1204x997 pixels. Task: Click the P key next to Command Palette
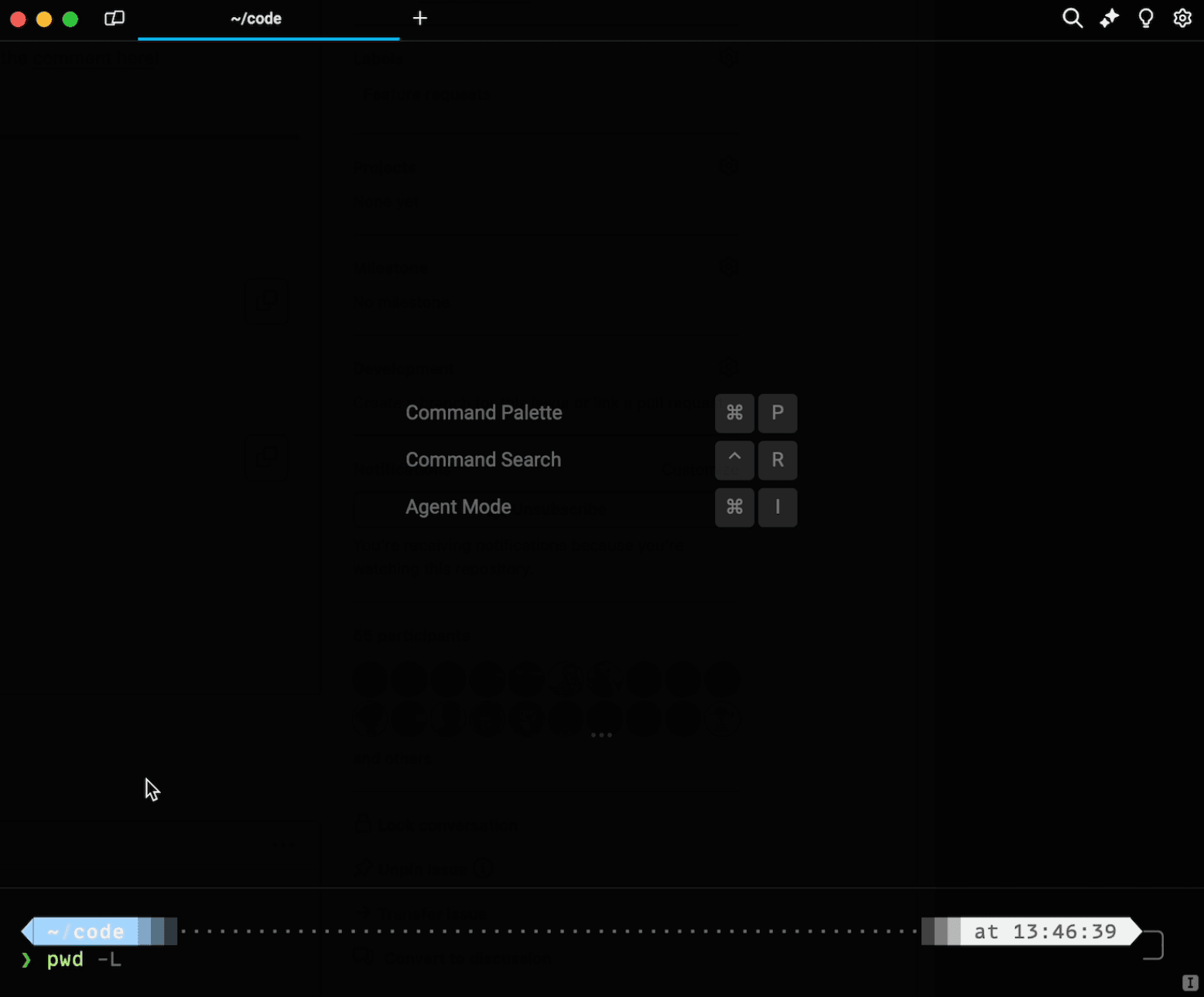pos(778,413)
